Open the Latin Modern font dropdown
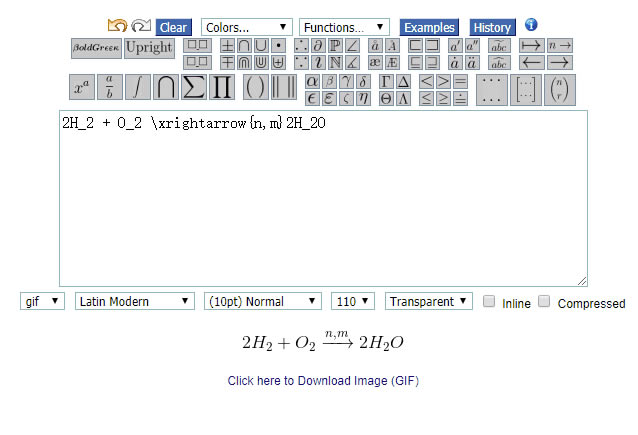The image size is (638, 435). click(x=135, y=301)
